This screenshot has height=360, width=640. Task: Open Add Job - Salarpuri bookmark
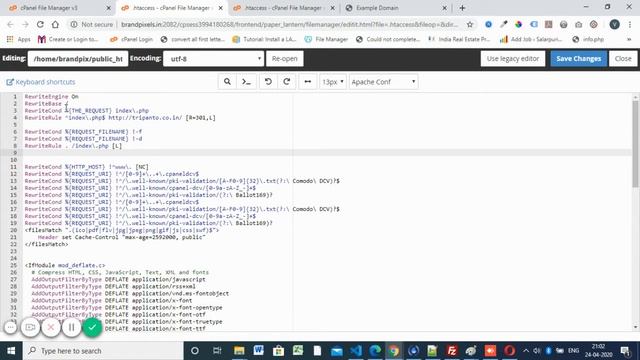(531, 39)
